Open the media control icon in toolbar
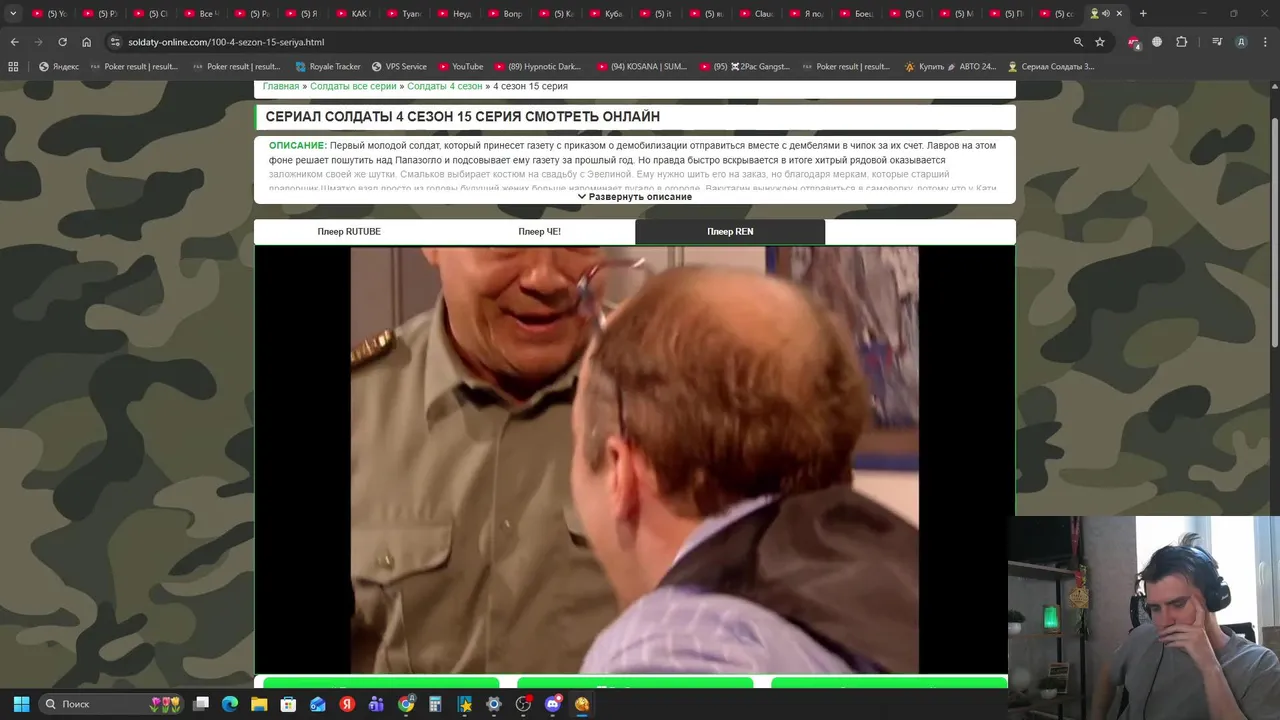1280x720 pixels. [x=1217, y=42]
